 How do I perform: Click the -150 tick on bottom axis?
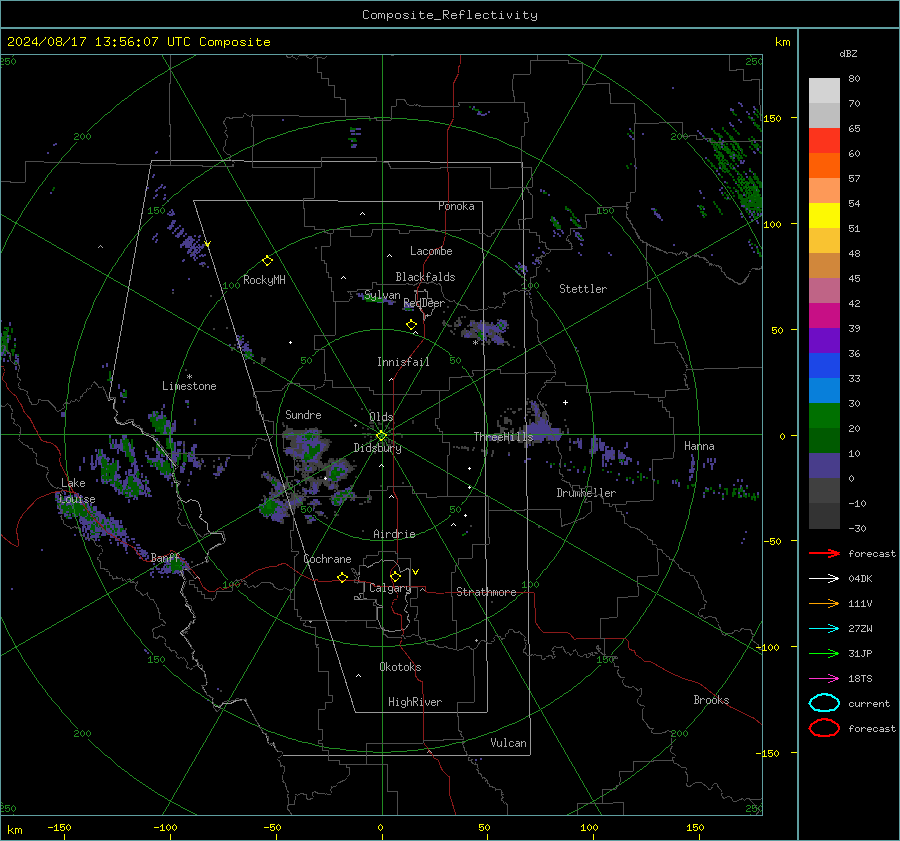click(59, 828)
